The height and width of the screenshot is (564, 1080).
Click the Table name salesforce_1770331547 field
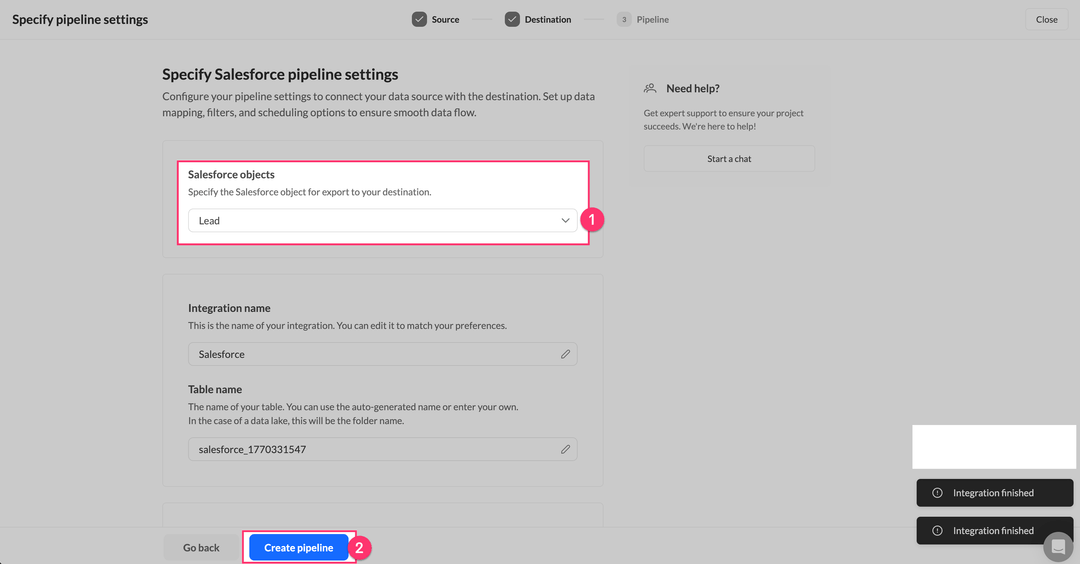pos(382,449)
